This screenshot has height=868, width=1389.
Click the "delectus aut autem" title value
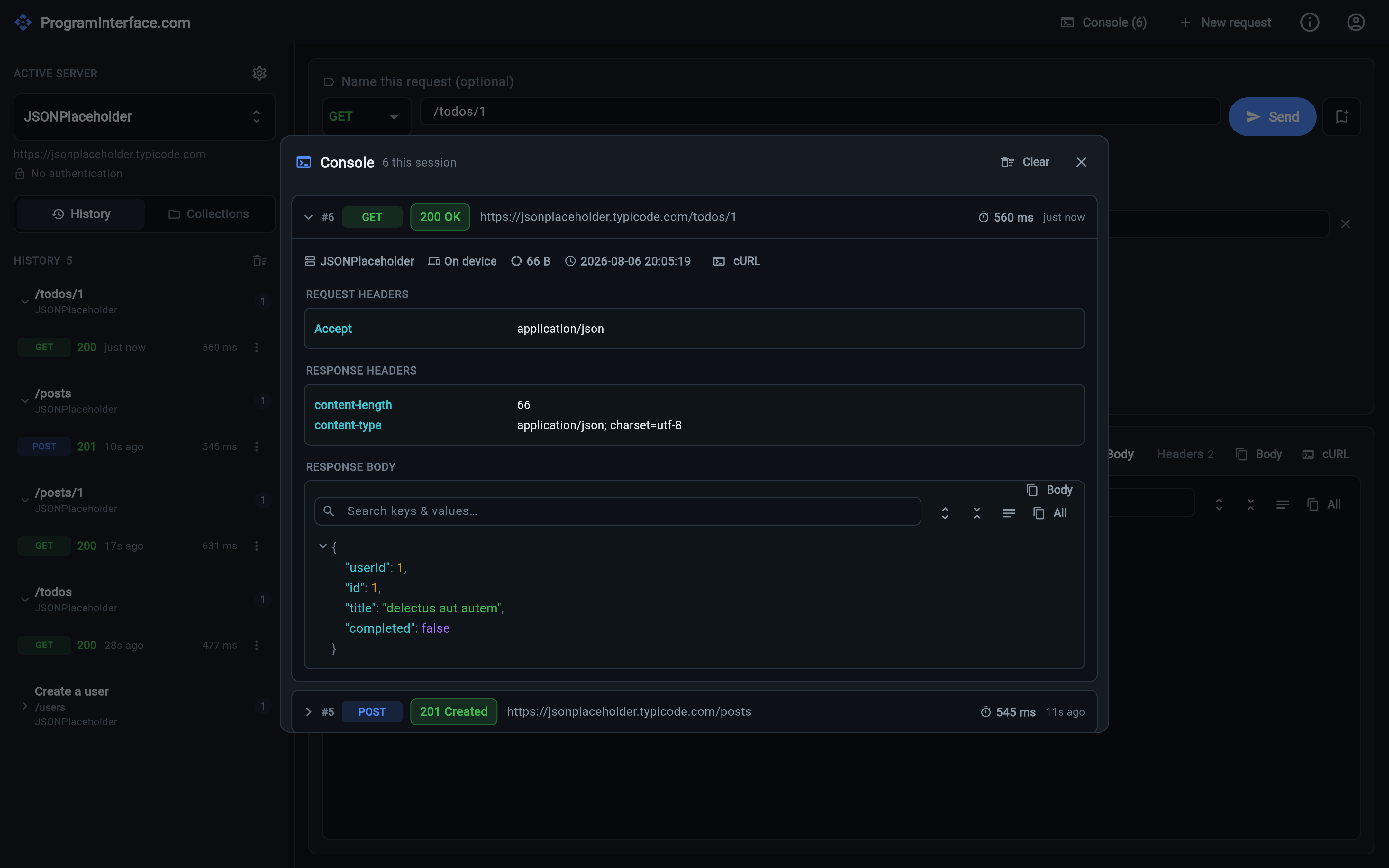(x=442, y=608)
